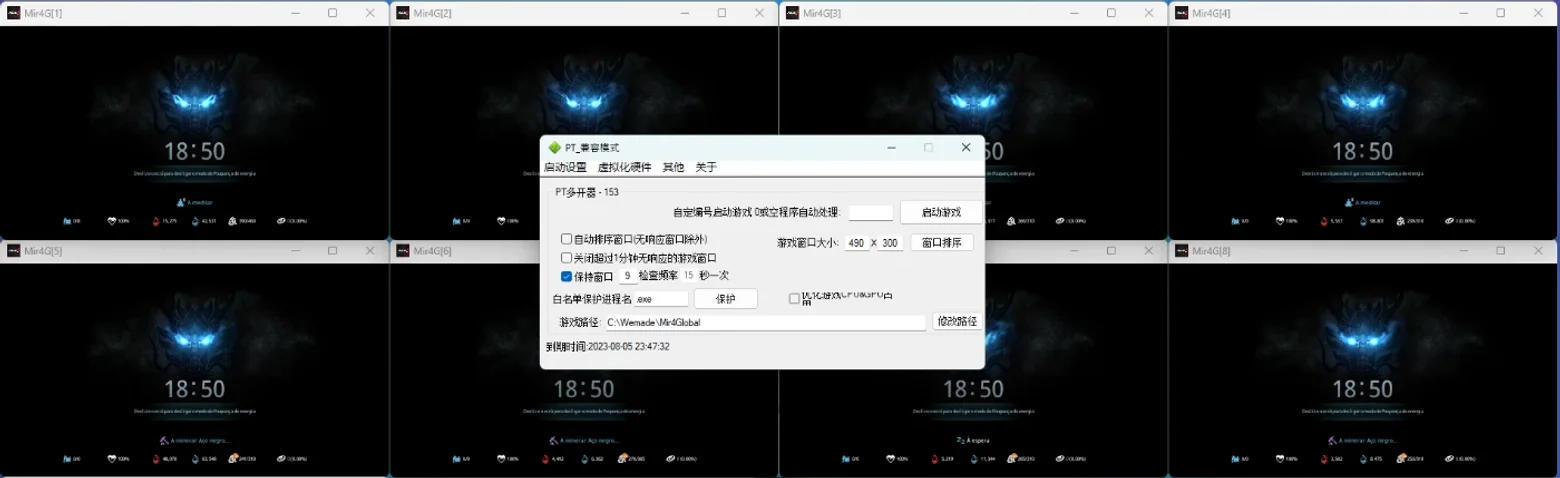This screenshot has width=1560, height=478.
Task: Click the bag weight icon in Mir4G[5]
Action: 232,458
